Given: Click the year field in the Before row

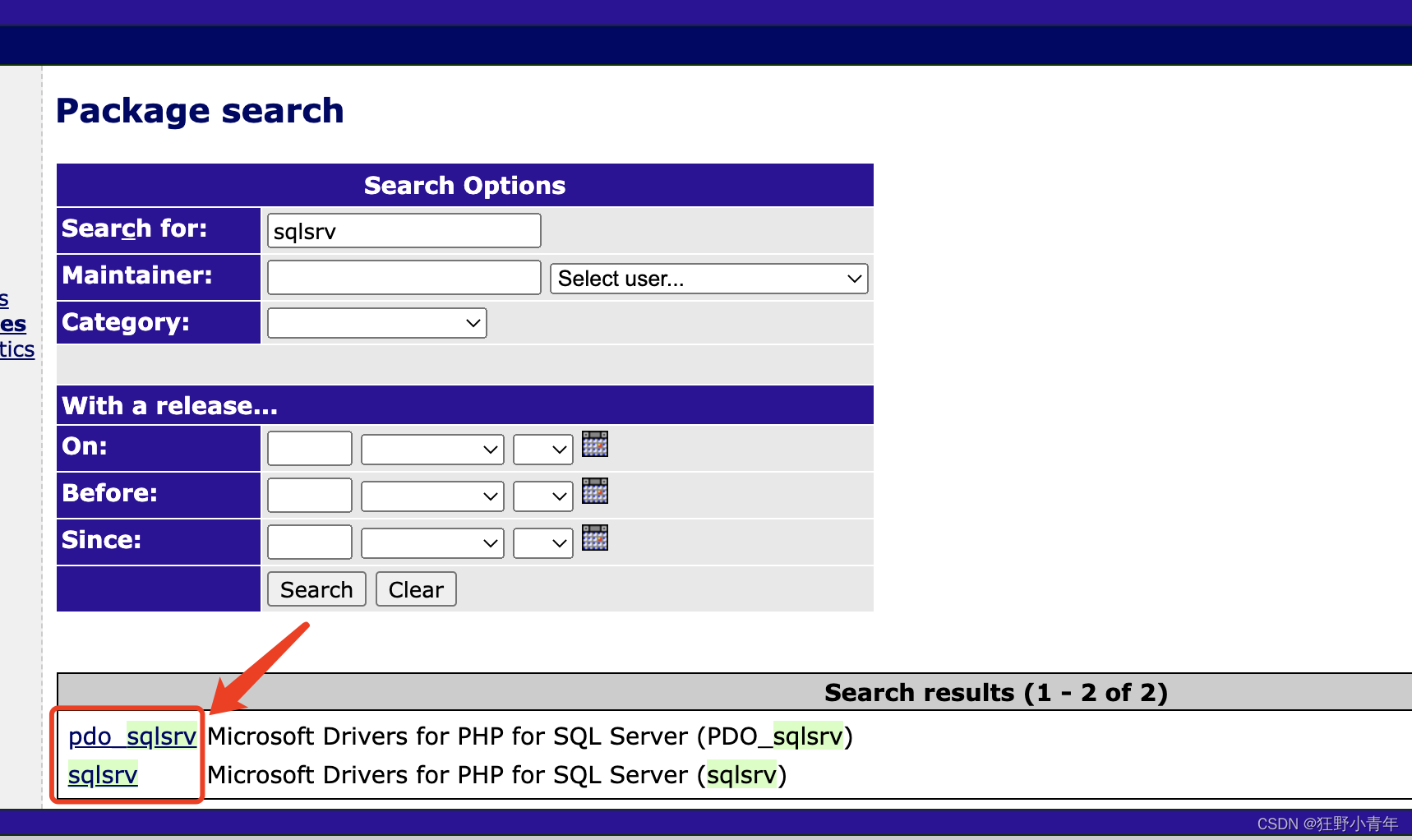Looking at the screenshot, I should [309, 495].
